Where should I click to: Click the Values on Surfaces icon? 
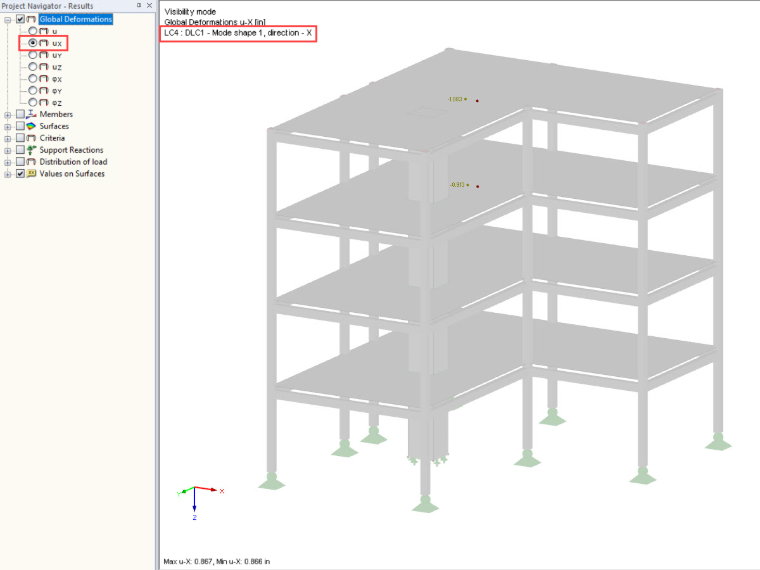point(31,174)
